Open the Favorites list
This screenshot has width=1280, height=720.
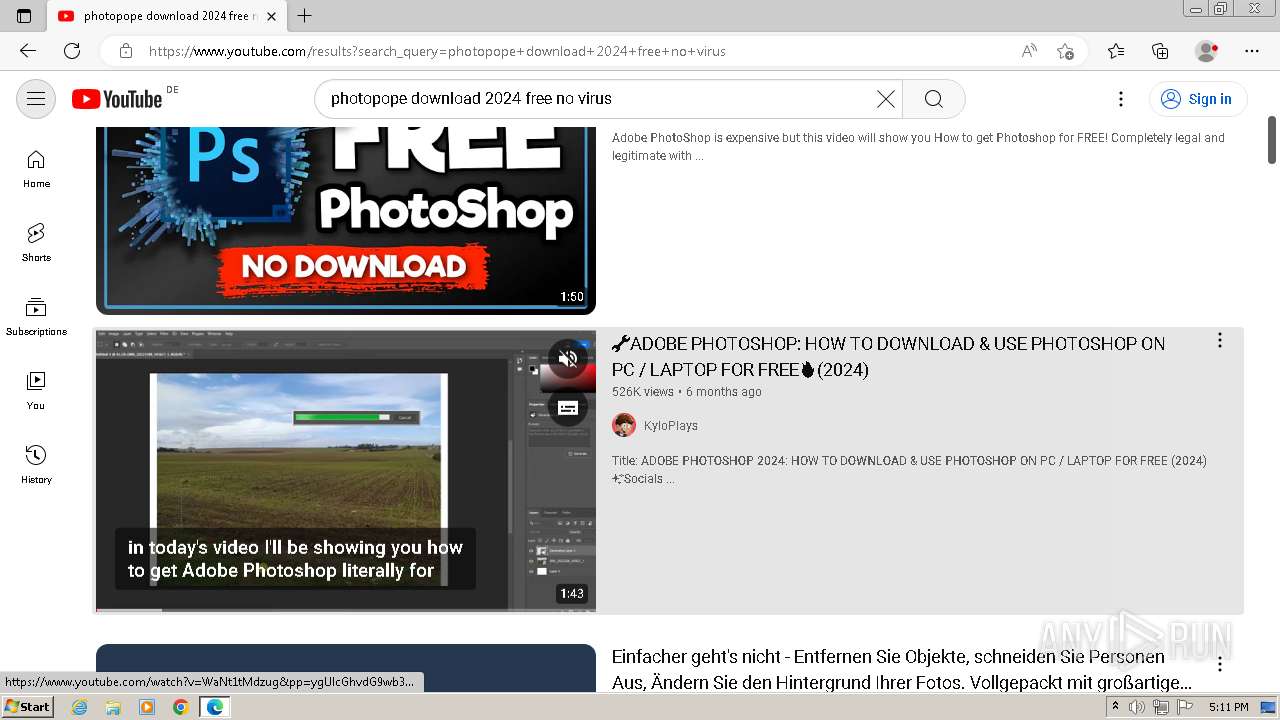1116,51
